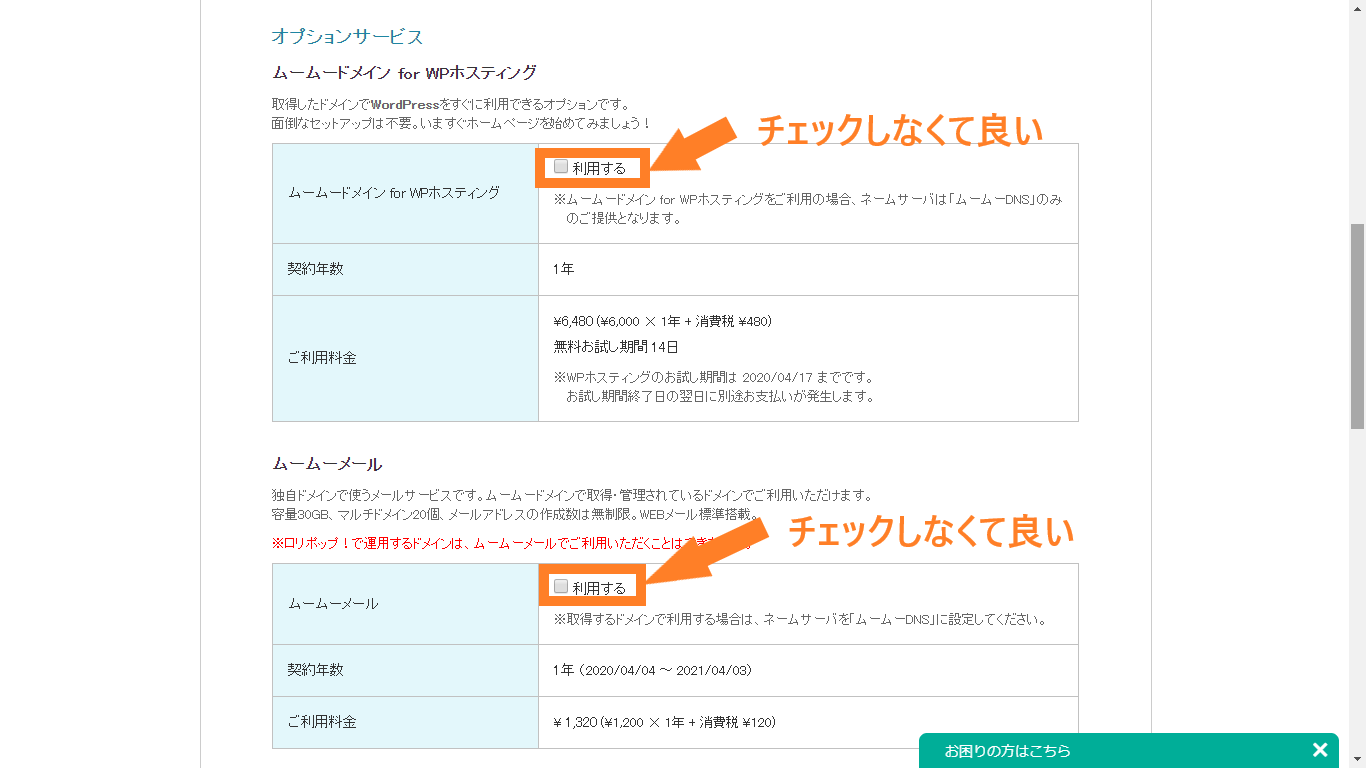Click the scrollbar up arrow
The image size is (1366, 768).
1357,8
